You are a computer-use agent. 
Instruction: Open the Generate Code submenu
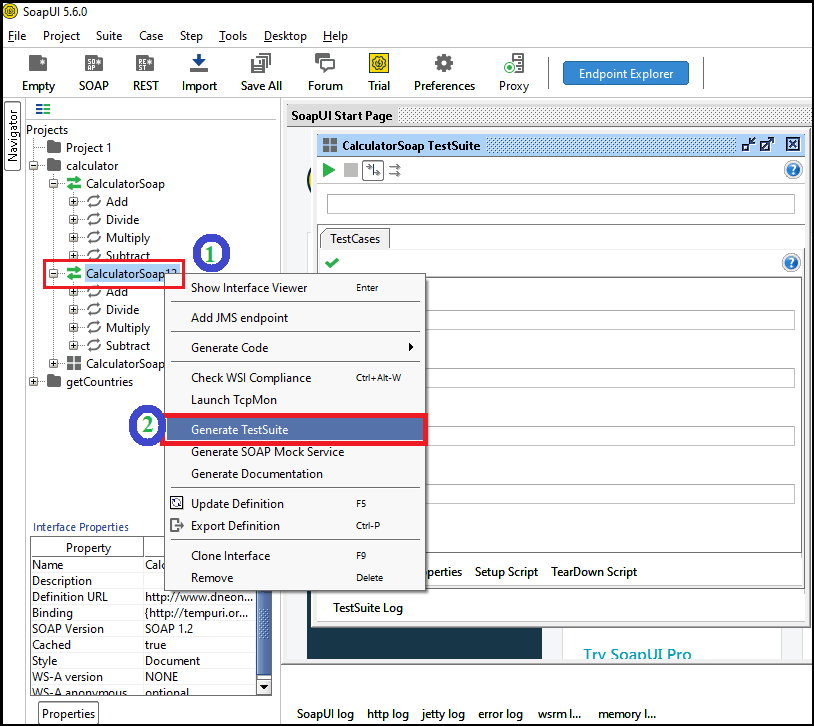click(295, 347)
